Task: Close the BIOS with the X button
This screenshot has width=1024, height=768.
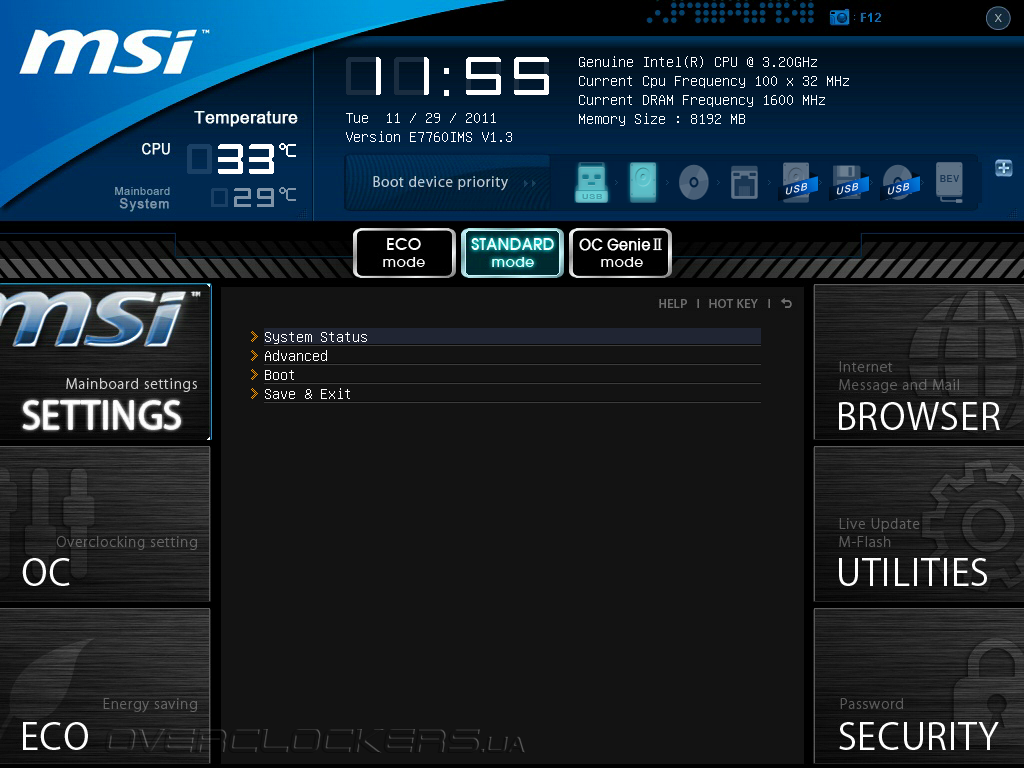Action: (998, 18)
